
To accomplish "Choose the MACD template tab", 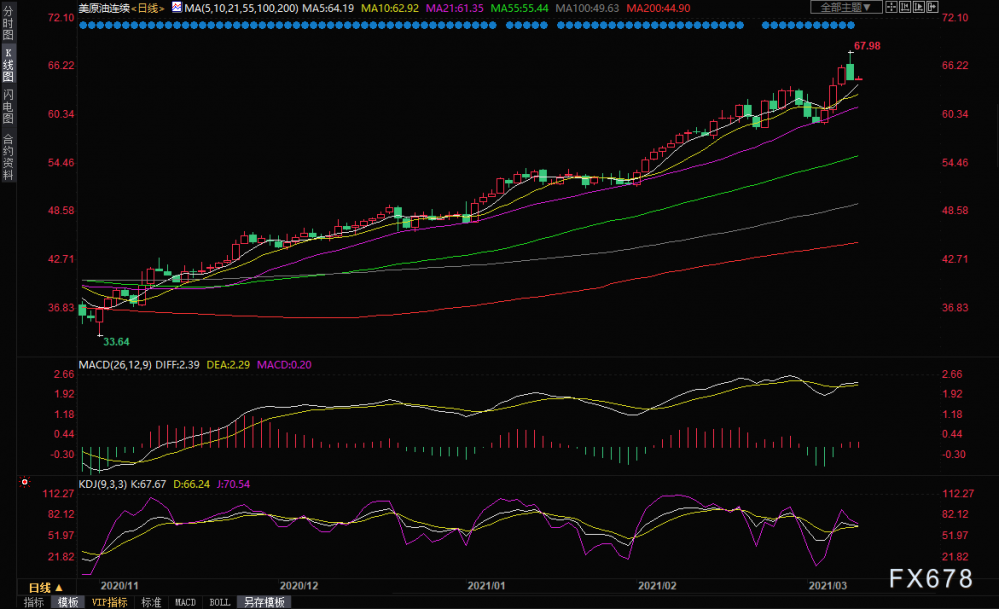I will (185, 602).
